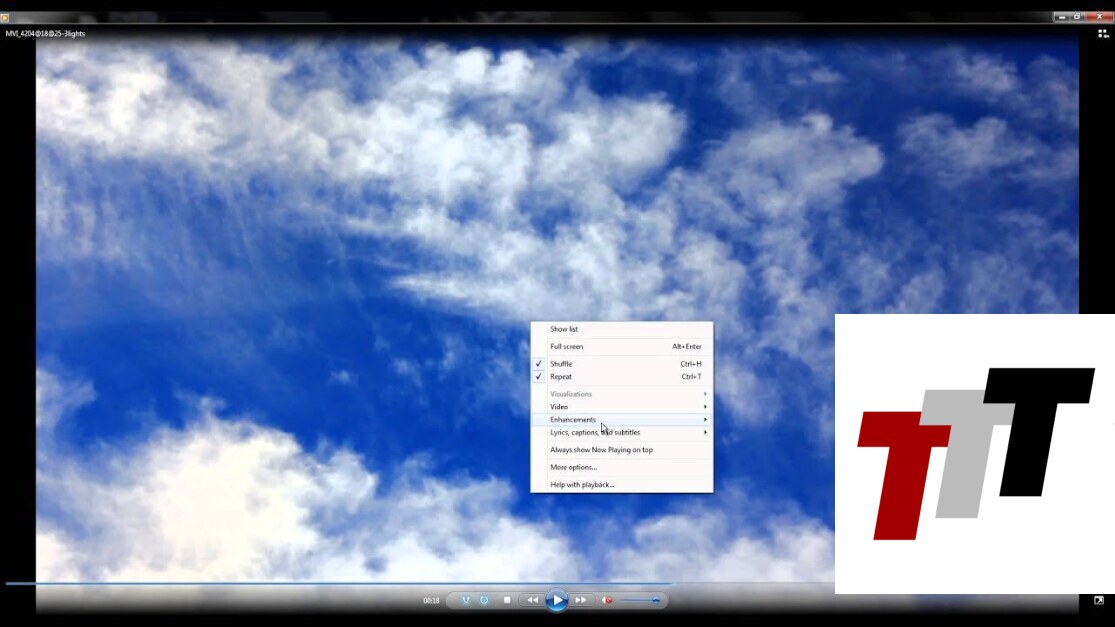
Task: Turn off shuffle icon in playback bar
Action: coord(465,600)
